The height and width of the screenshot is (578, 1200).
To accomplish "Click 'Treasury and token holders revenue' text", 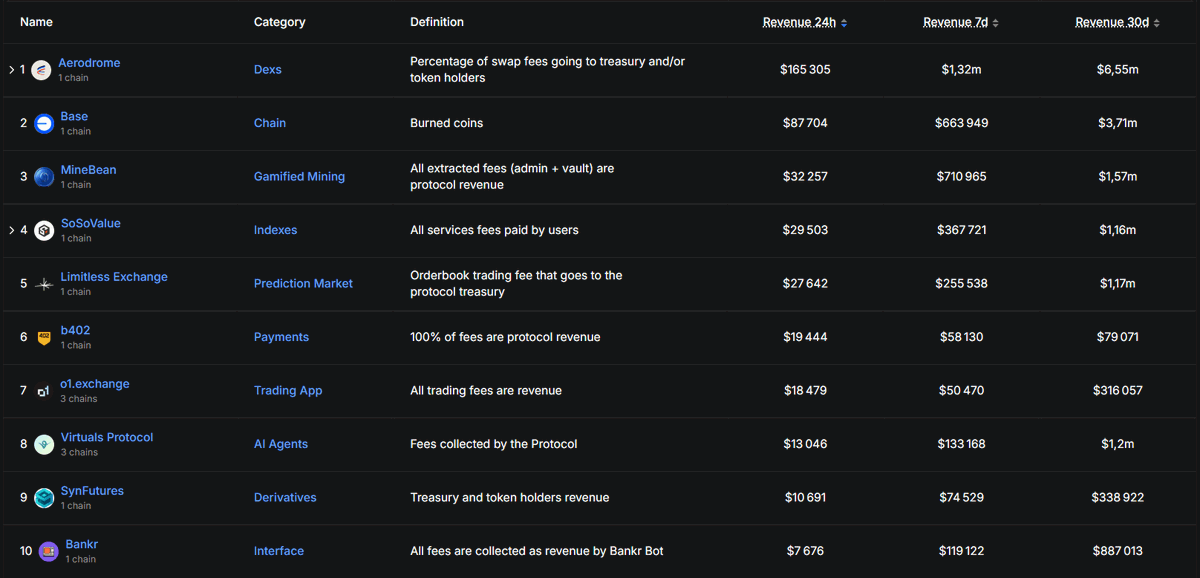I will point(509,498).
